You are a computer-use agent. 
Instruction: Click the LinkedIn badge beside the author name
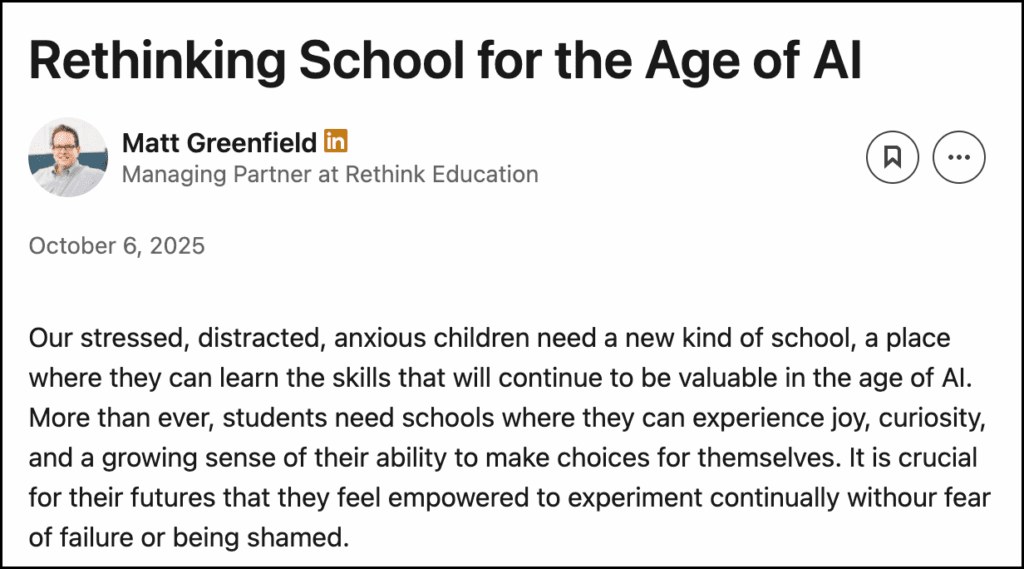[336, 142]
